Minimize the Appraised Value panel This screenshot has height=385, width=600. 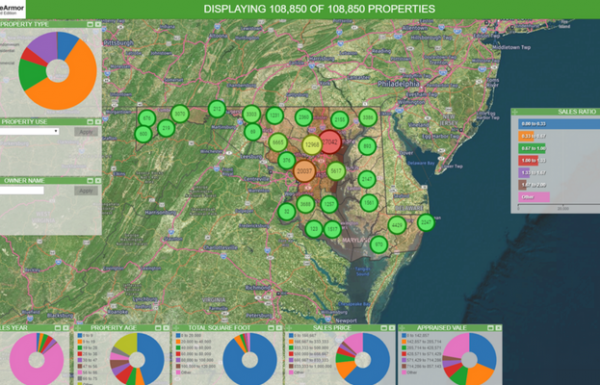(x=490, y=328)
